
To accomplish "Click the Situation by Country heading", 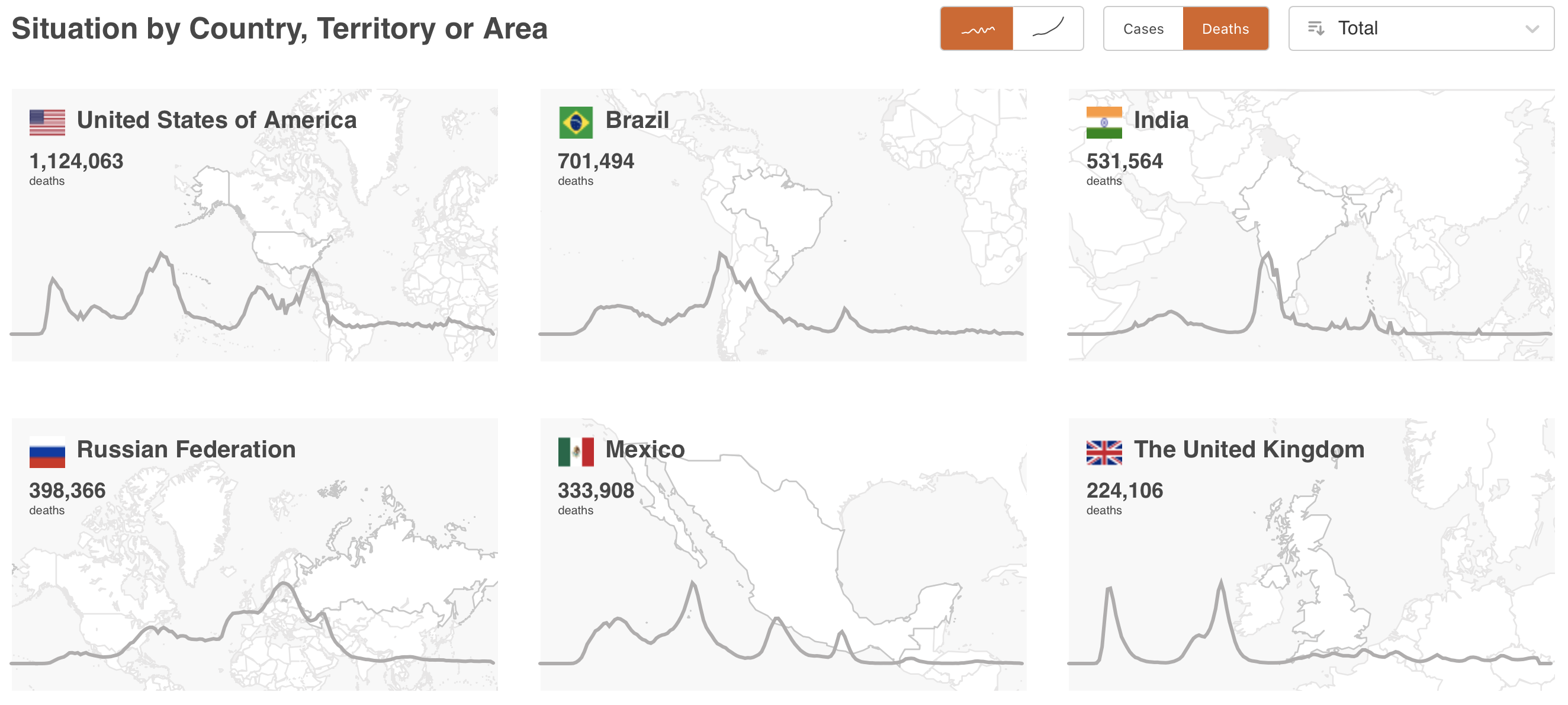I will (x=279, y=28).
